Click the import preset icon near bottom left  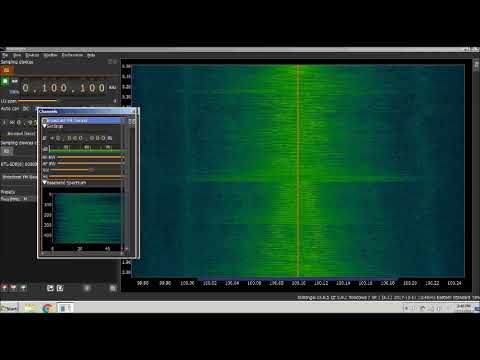(50, 288)
